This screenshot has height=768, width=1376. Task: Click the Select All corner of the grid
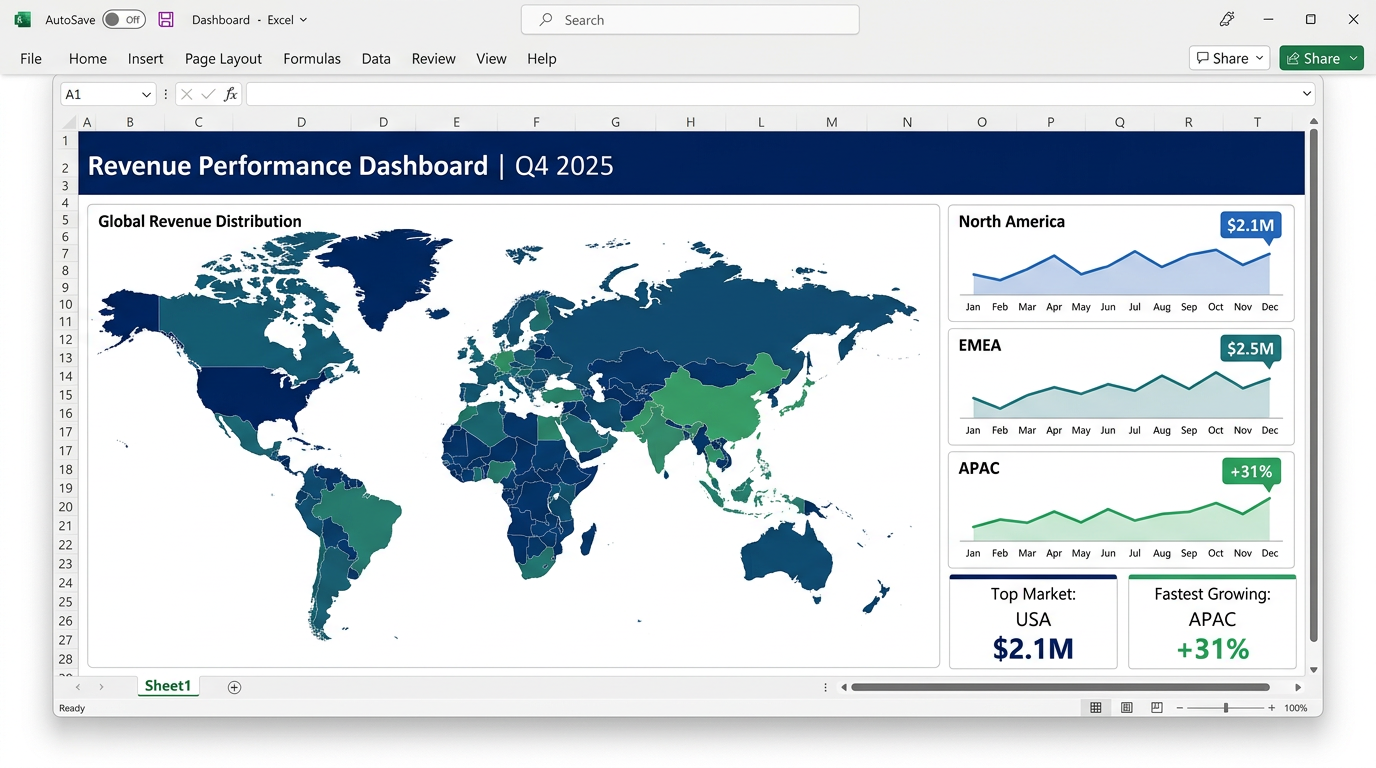click(x=68, y=122)
